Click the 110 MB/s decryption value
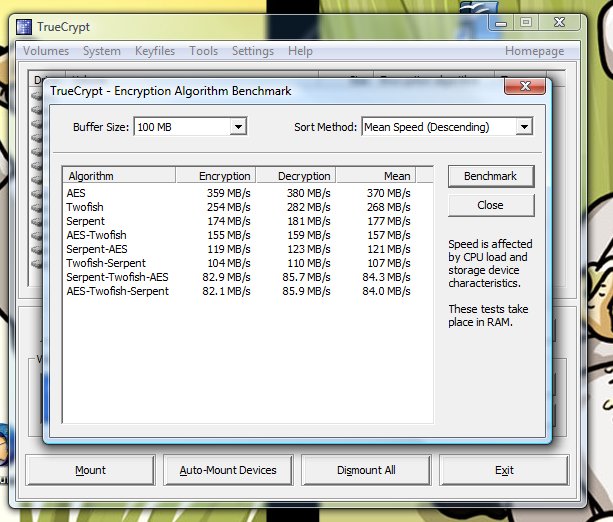 308,263
